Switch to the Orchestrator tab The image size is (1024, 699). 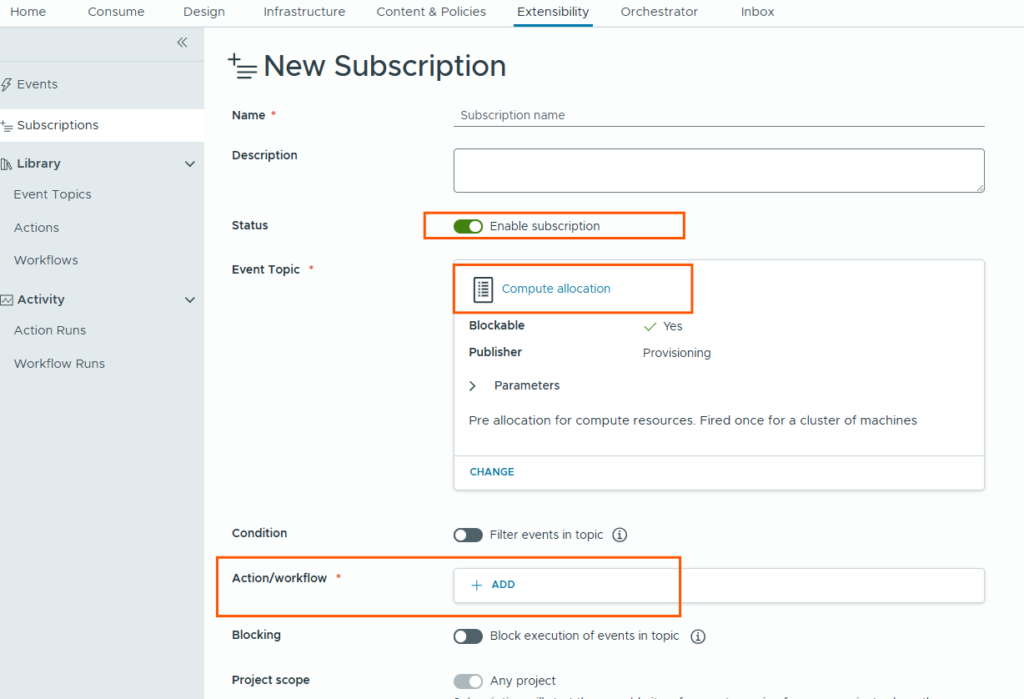pos(659,12)
